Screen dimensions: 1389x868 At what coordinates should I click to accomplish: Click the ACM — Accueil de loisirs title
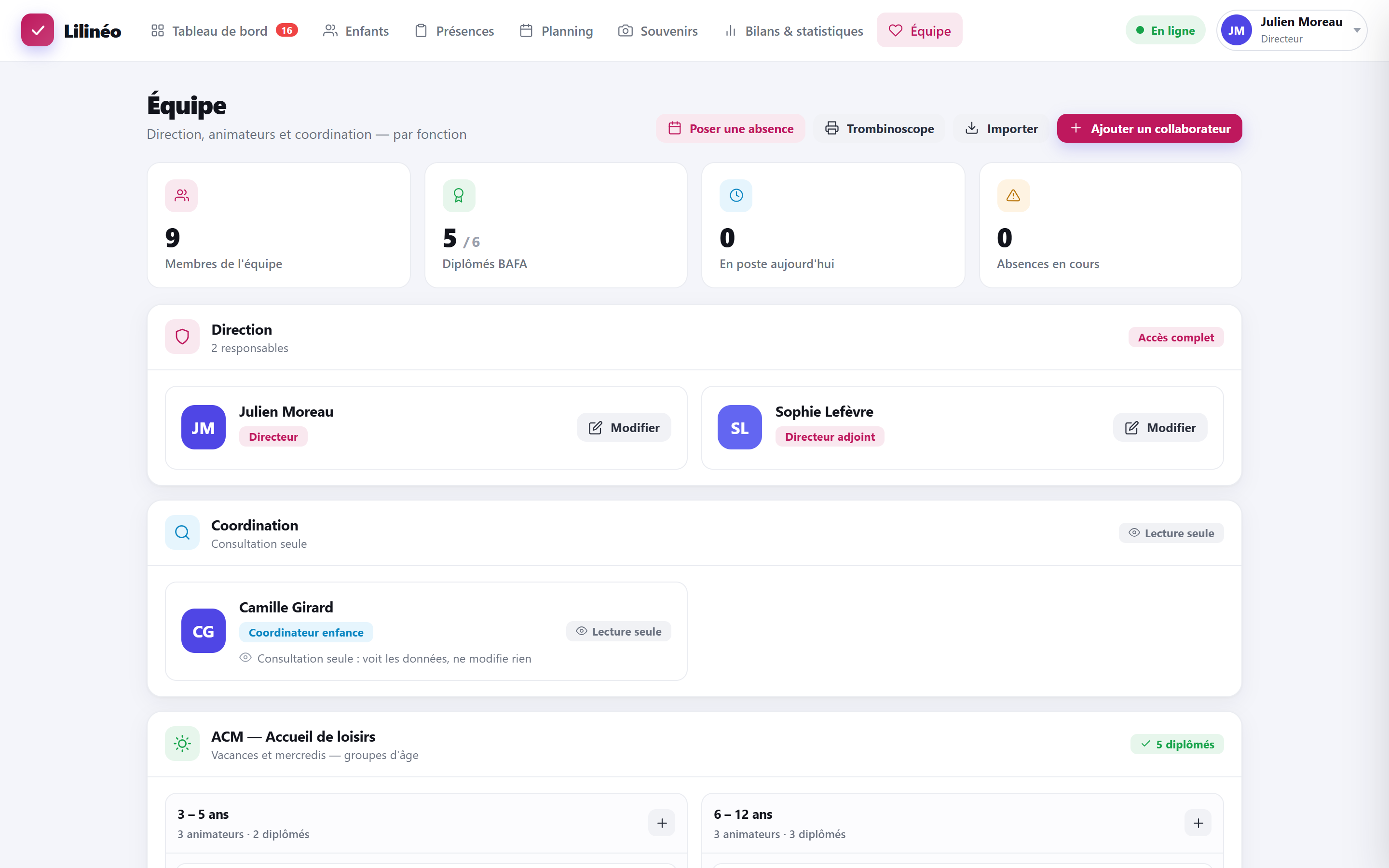click(x=293, y=736)
